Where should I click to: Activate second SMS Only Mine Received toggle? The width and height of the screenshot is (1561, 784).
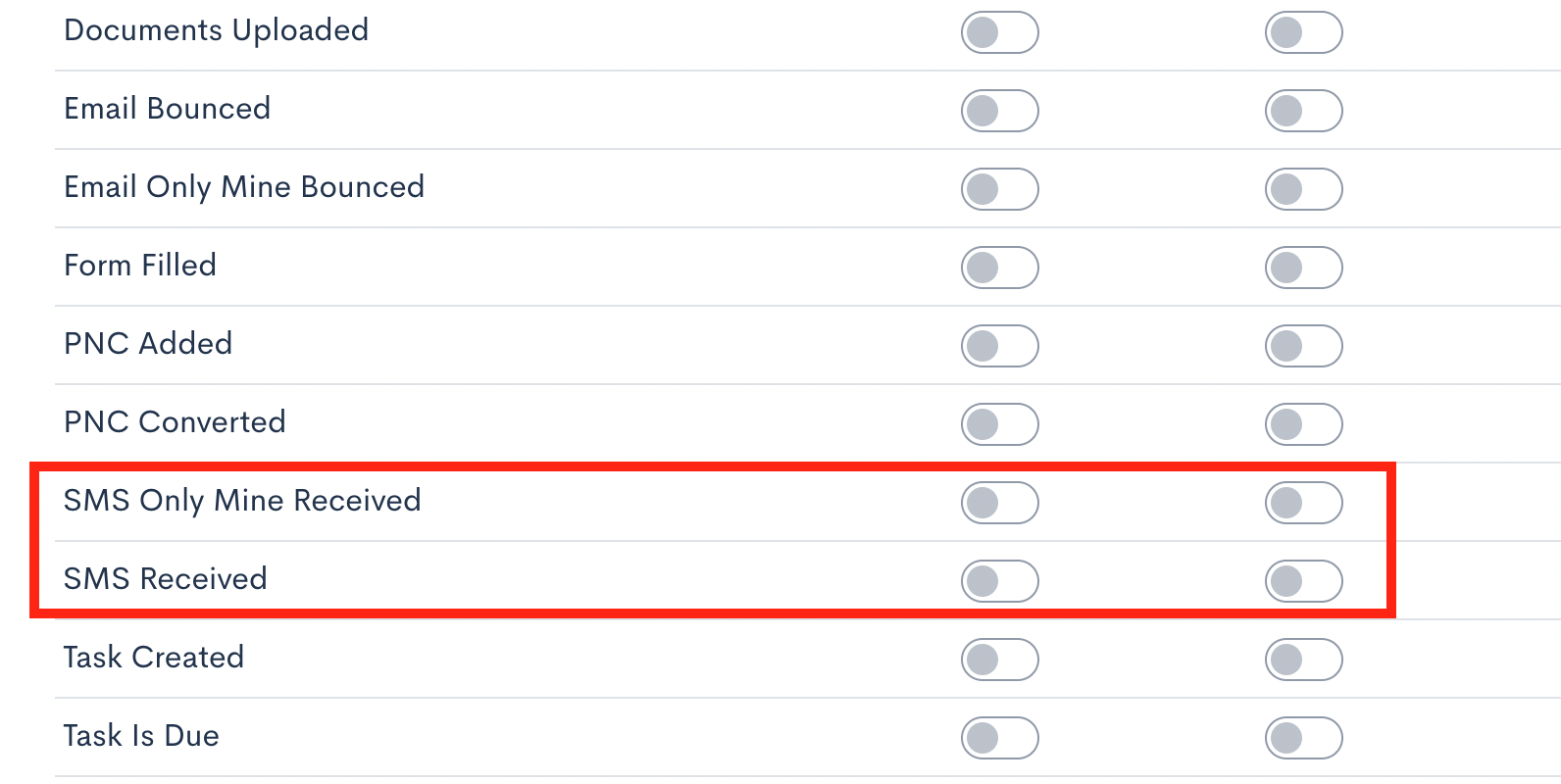[1303, 503]
